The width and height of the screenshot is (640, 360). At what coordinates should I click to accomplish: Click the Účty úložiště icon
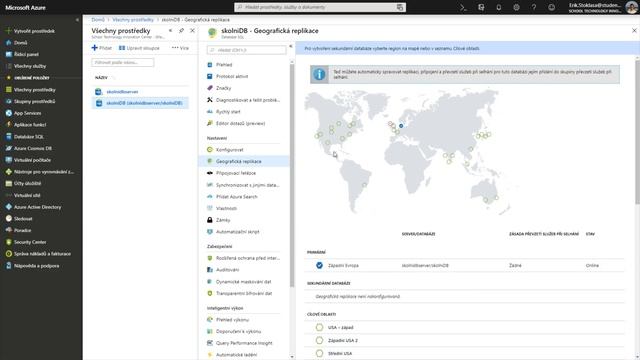click(x=9, y=184)
